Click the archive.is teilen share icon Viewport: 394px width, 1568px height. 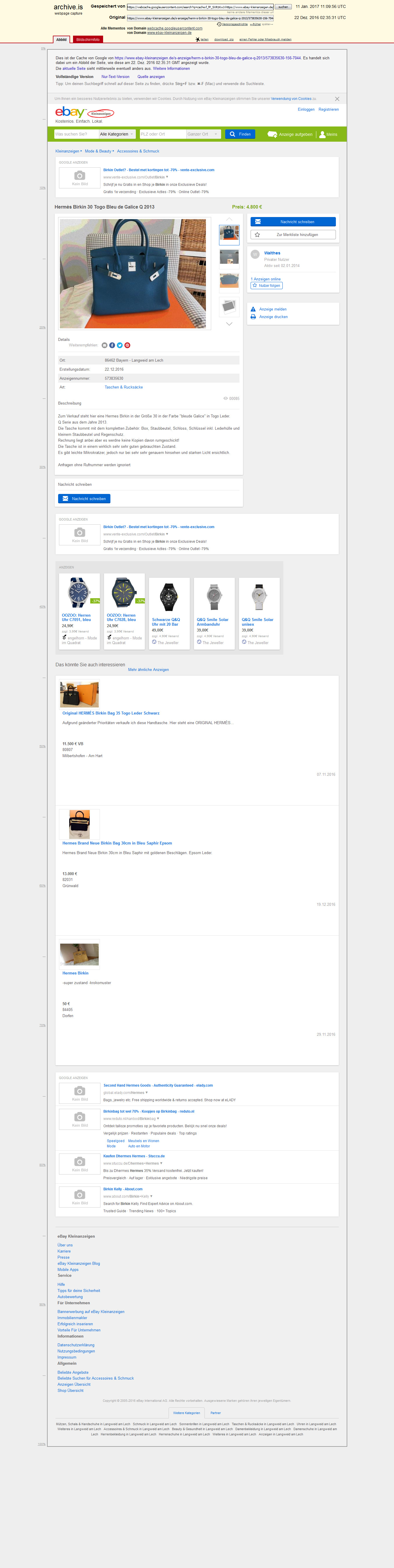(198, 39)
